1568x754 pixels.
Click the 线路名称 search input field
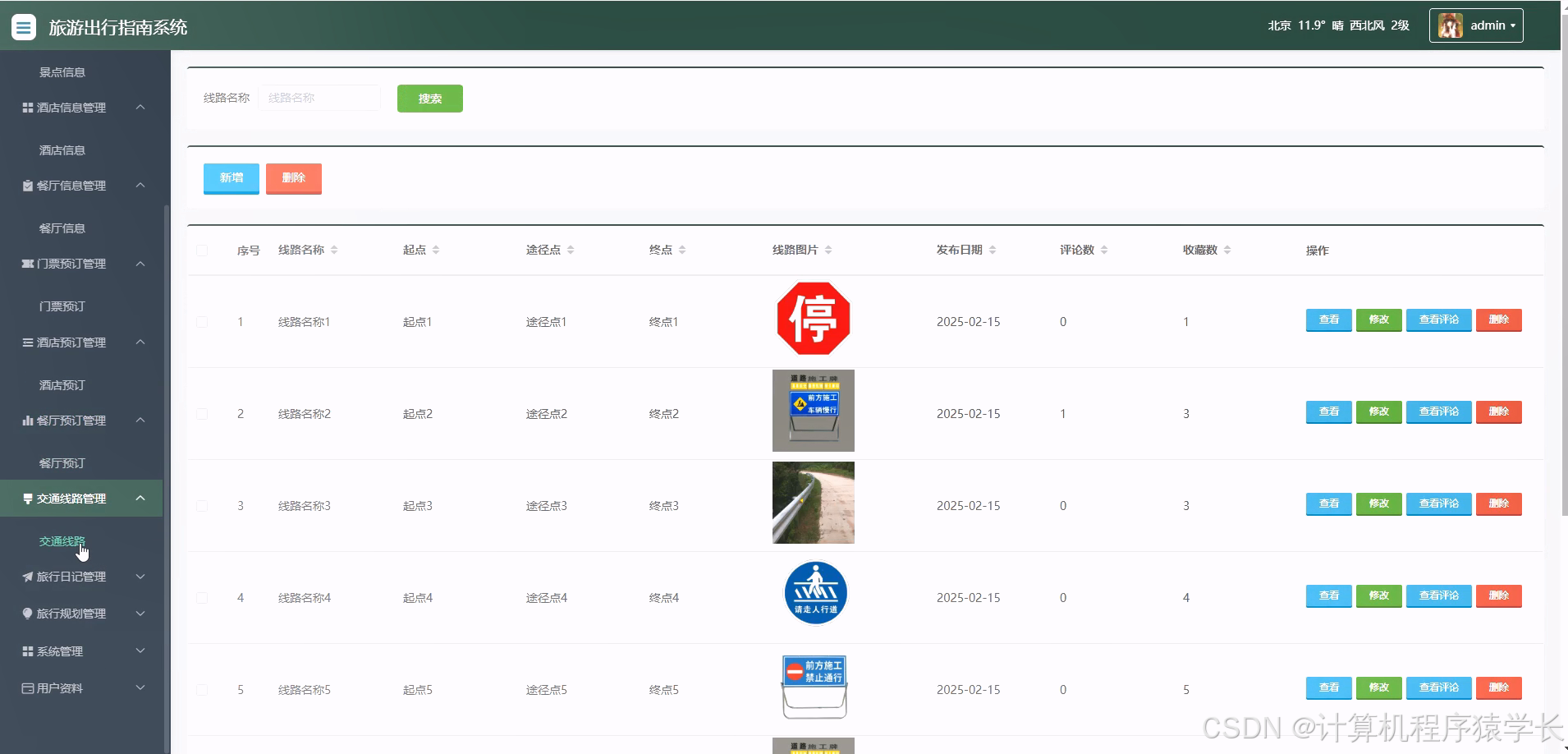(x=319, y=98)
